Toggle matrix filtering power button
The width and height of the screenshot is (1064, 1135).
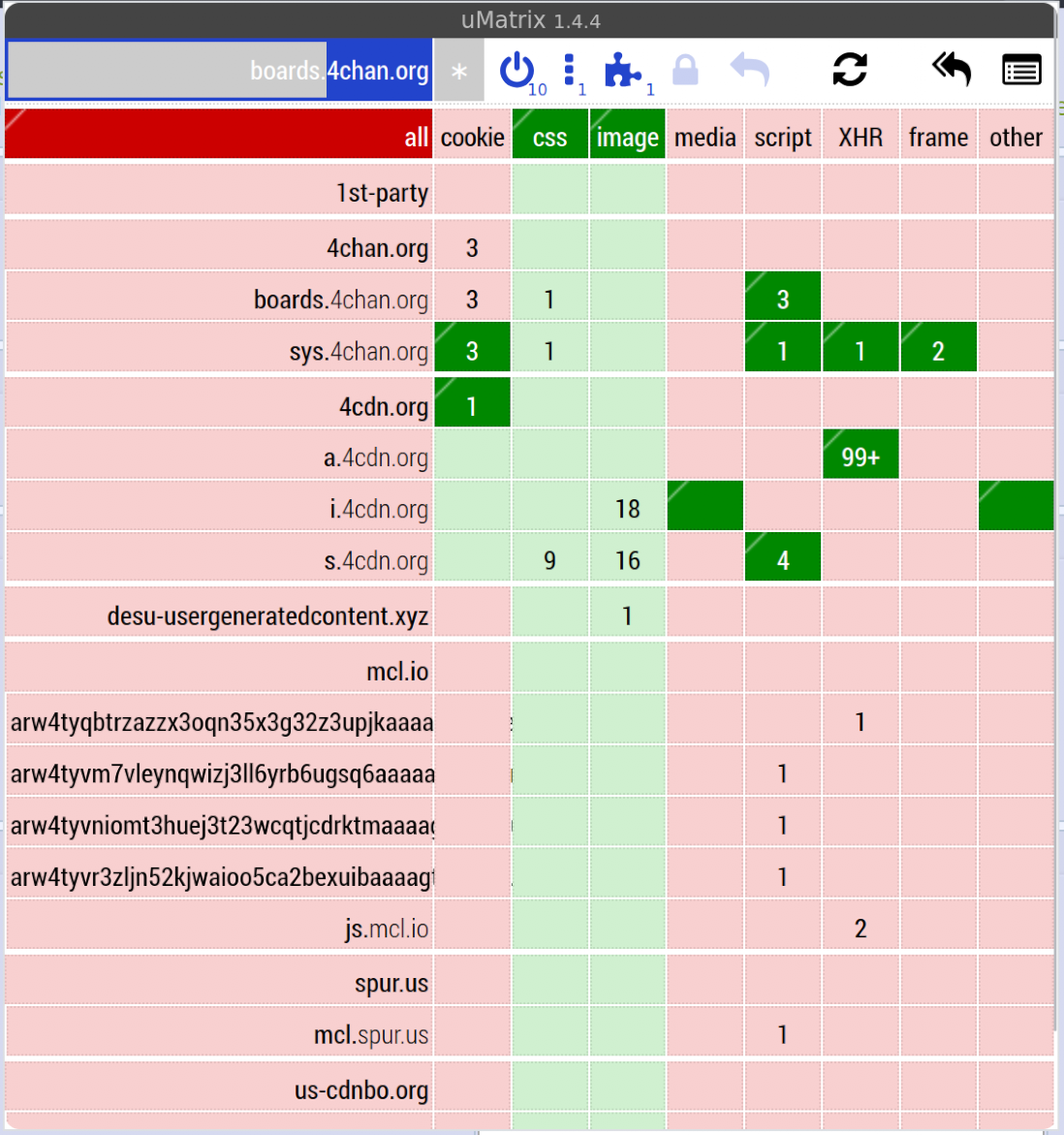tap(516, 70)
